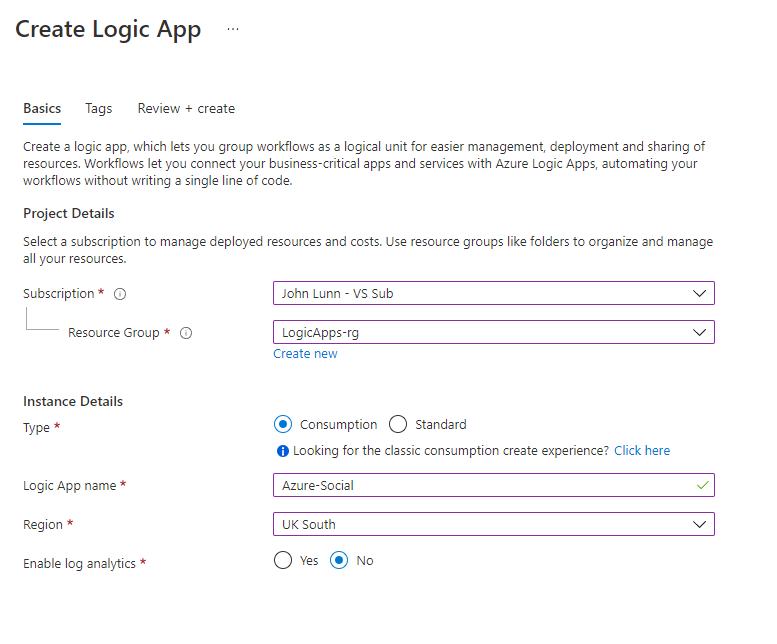Expand the Subscription dropdown chevron

699,293
